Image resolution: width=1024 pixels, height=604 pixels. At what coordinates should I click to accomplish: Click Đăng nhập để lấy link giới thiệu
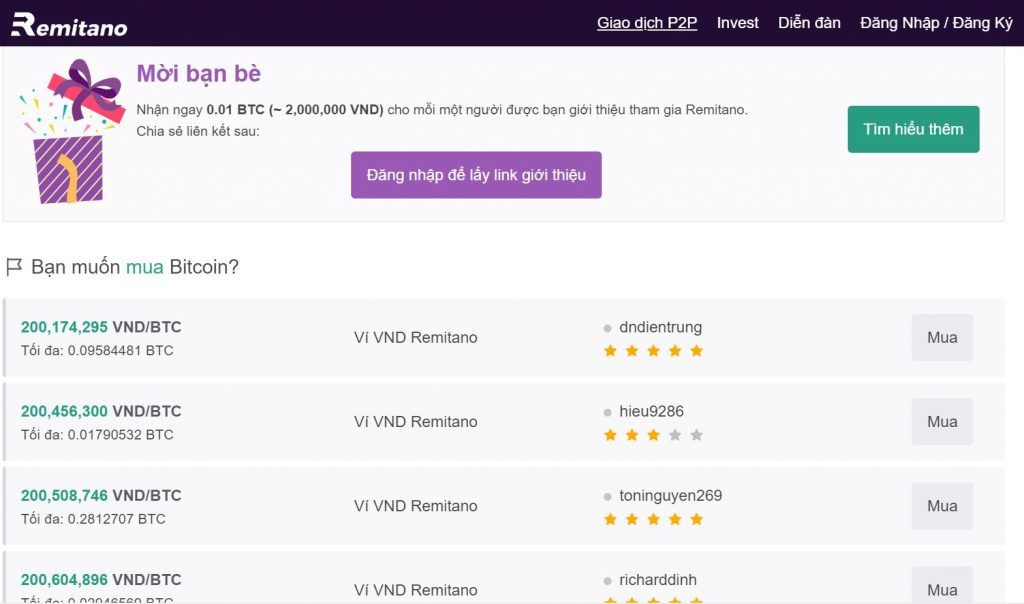476,175
